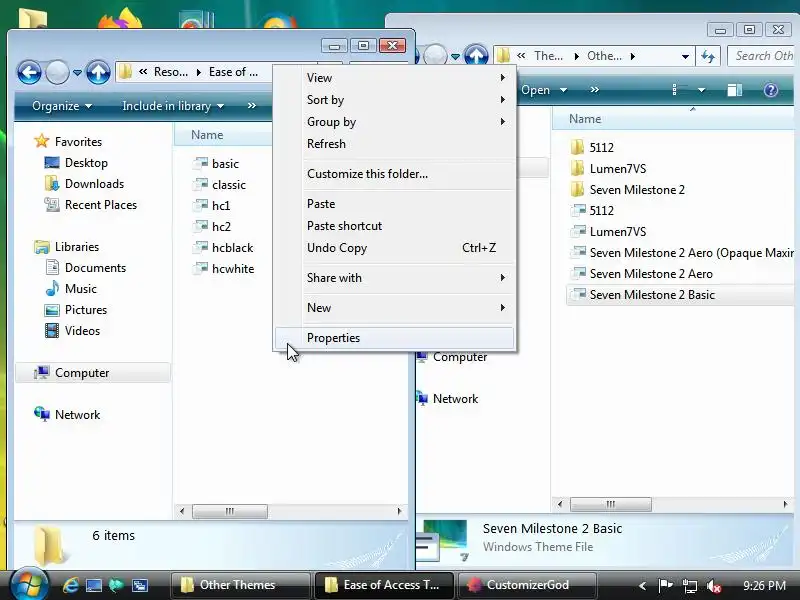The height and width of the screenshot is (600, 800).
Task: Show more toolbar commands in Other Themes window
Action: coord(594,90)
